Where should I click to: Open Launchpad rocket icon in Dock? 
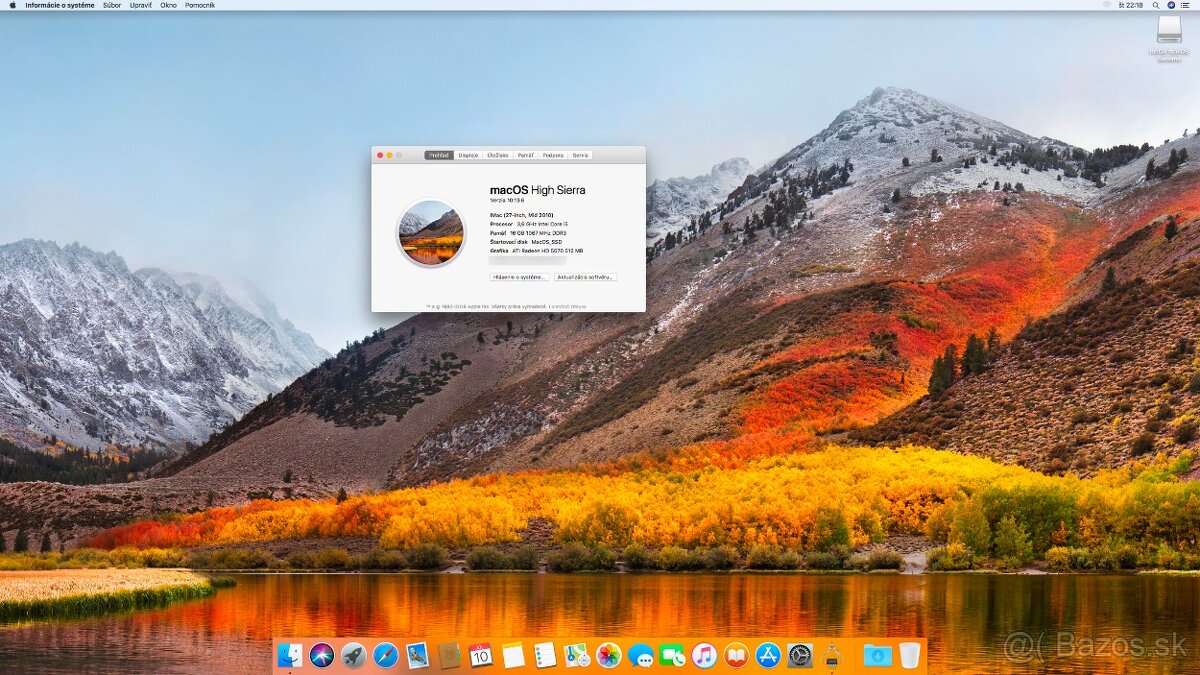pos(353,655)
